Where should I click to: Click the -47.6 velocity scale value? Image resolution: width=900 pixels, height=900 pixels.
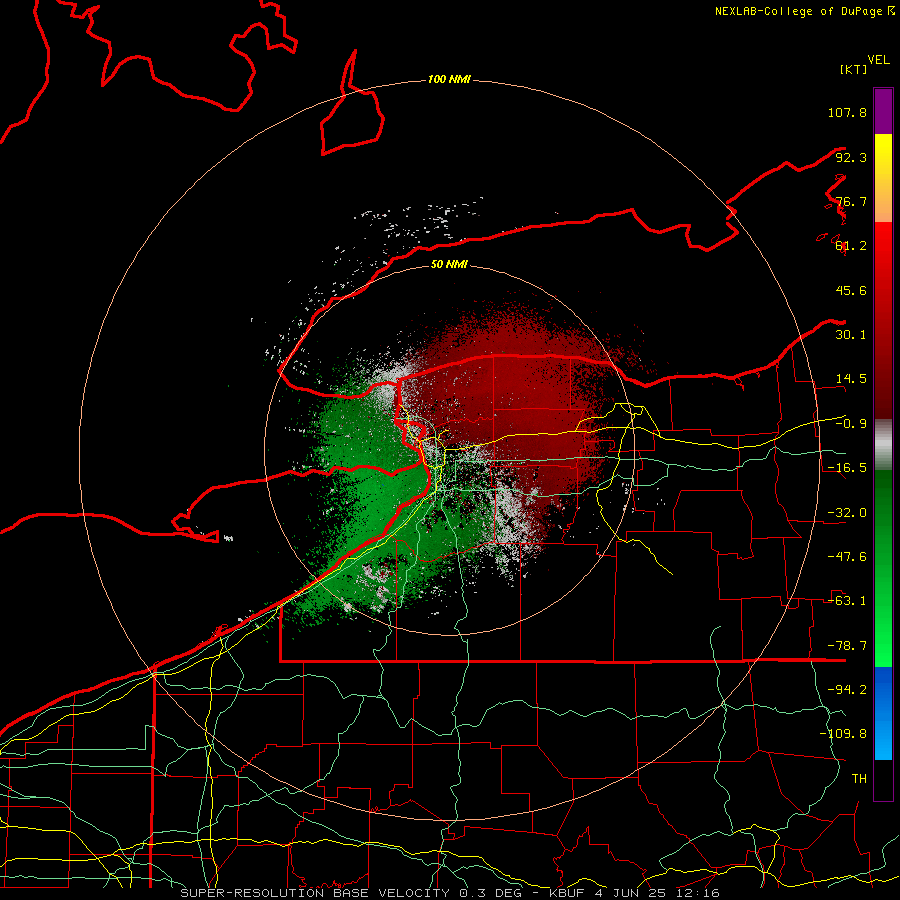(847, 557)
